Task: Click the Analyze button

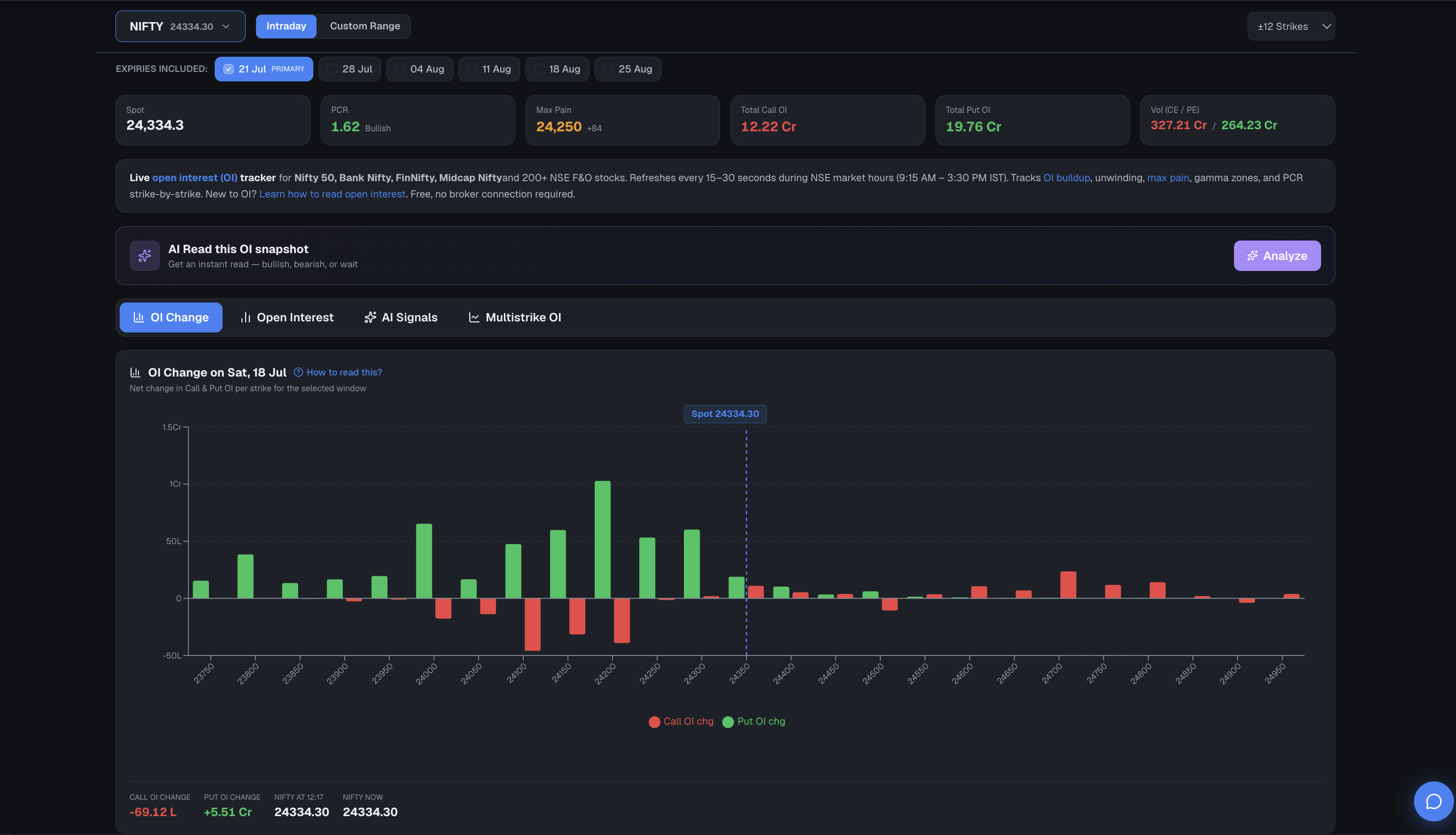Action: (x=1276, y=256)
